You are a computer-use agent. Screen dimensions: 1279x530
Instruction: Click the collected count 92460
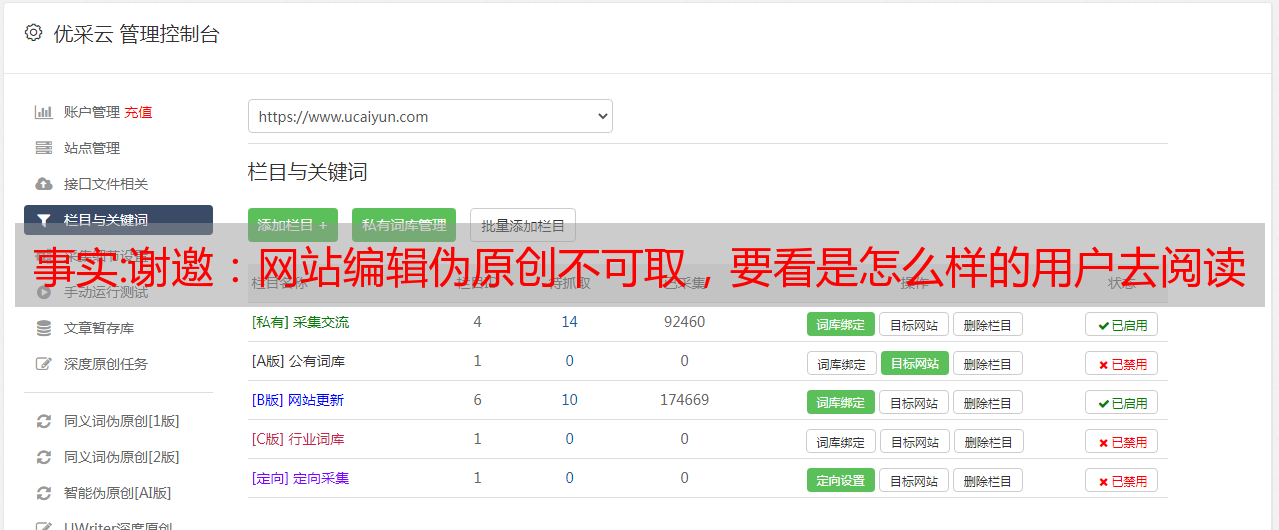(x=684, y=322)
